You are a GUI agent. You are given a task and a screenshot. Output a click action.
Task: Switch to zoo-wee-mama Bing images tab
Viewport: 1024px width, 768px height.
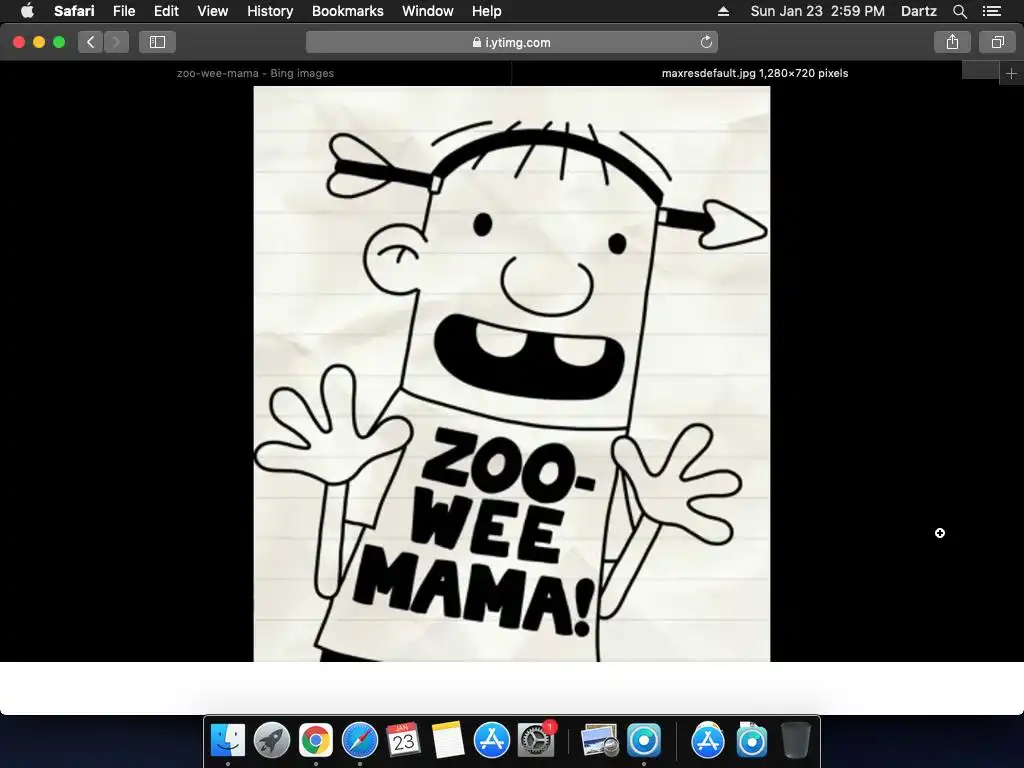[255, 73]
